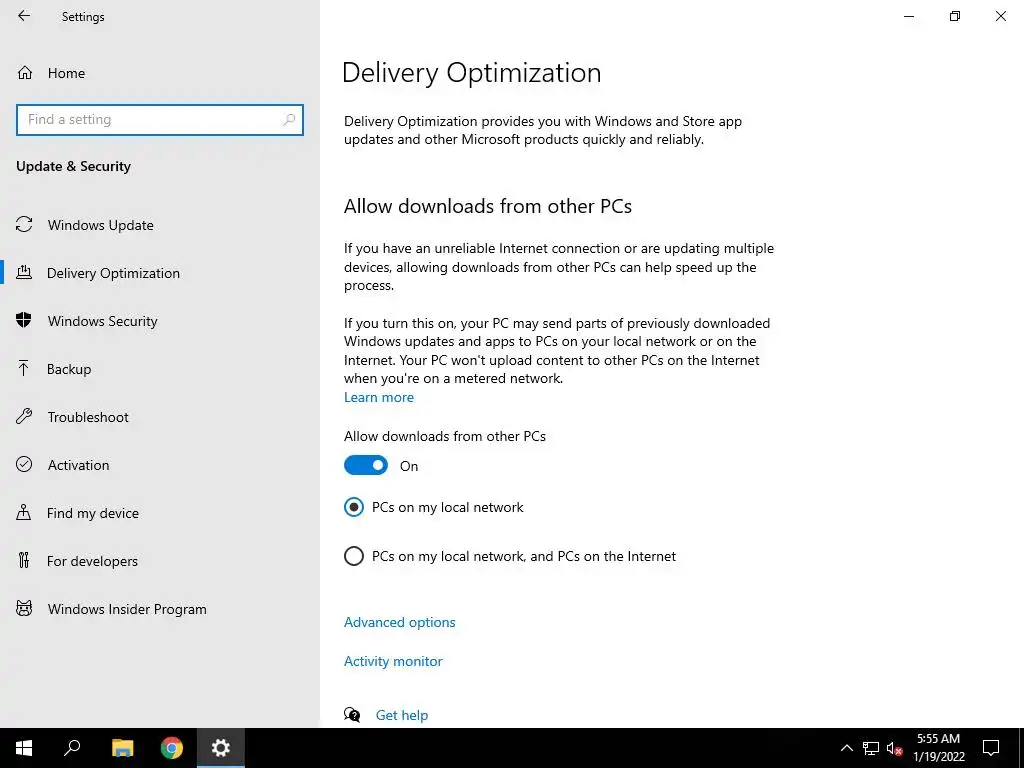Click the Learn more link
The width and height of the screenshot is (1024, 768).
(379, 397)
